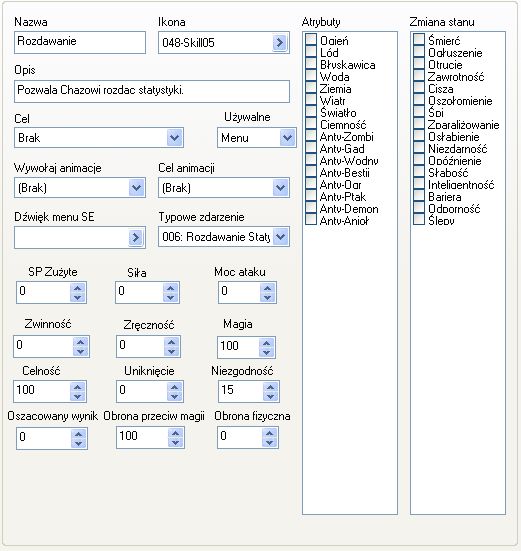
Task: Toggle the Ślepy state checkbox
Action: (x=419, y=219)
